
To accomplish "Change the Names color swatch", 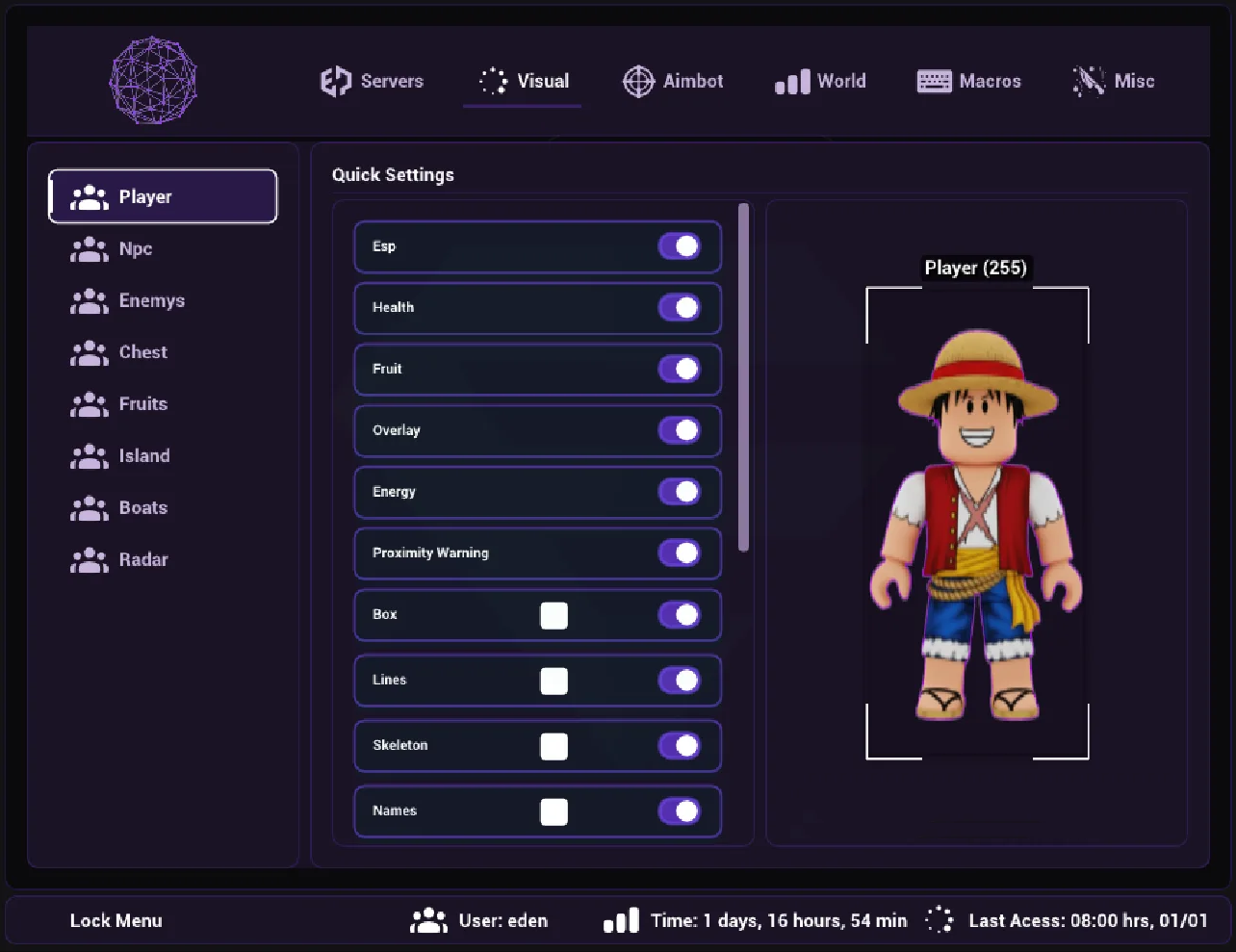I will click(554, 812).
